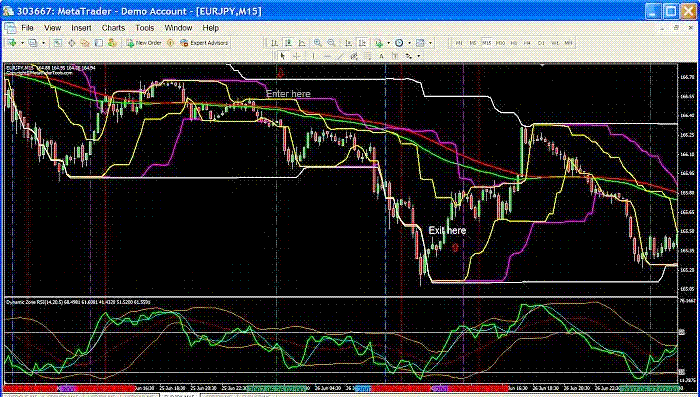Select the M15 timeframe
The width and height of the screenshot is (700, 397).
point(487,43)
